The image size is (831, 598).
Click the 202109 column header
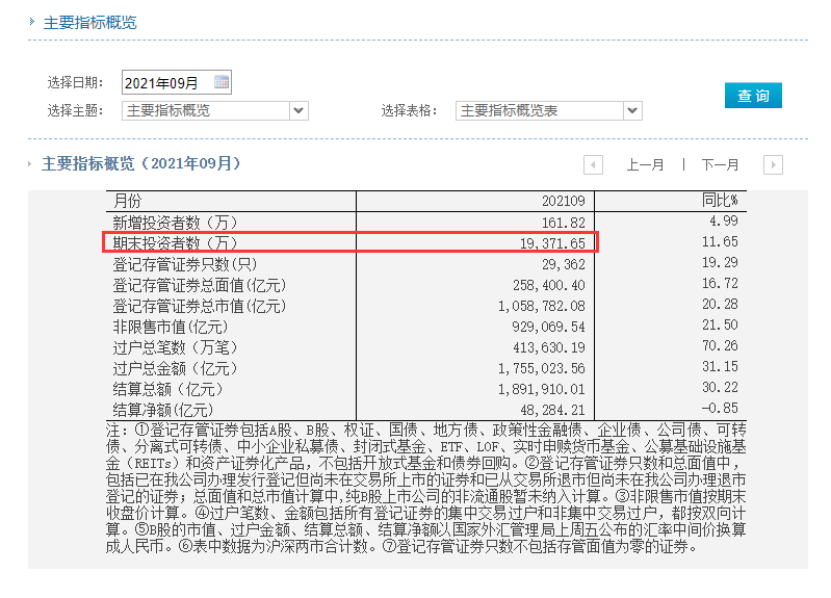pos(562,200)
